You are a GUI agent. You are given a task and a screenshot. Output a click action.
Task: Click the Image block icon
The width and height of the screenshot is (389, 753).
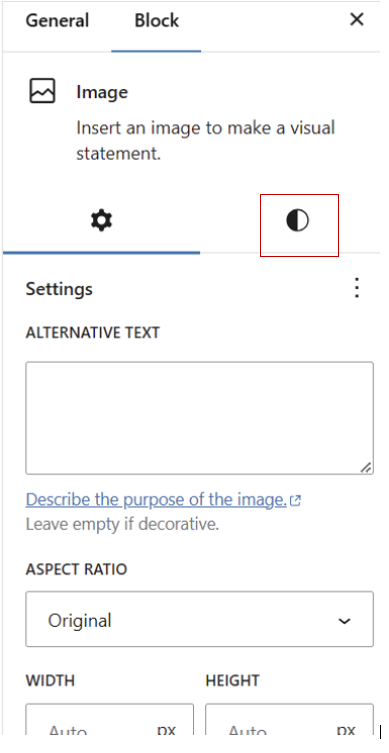(43, 91)
